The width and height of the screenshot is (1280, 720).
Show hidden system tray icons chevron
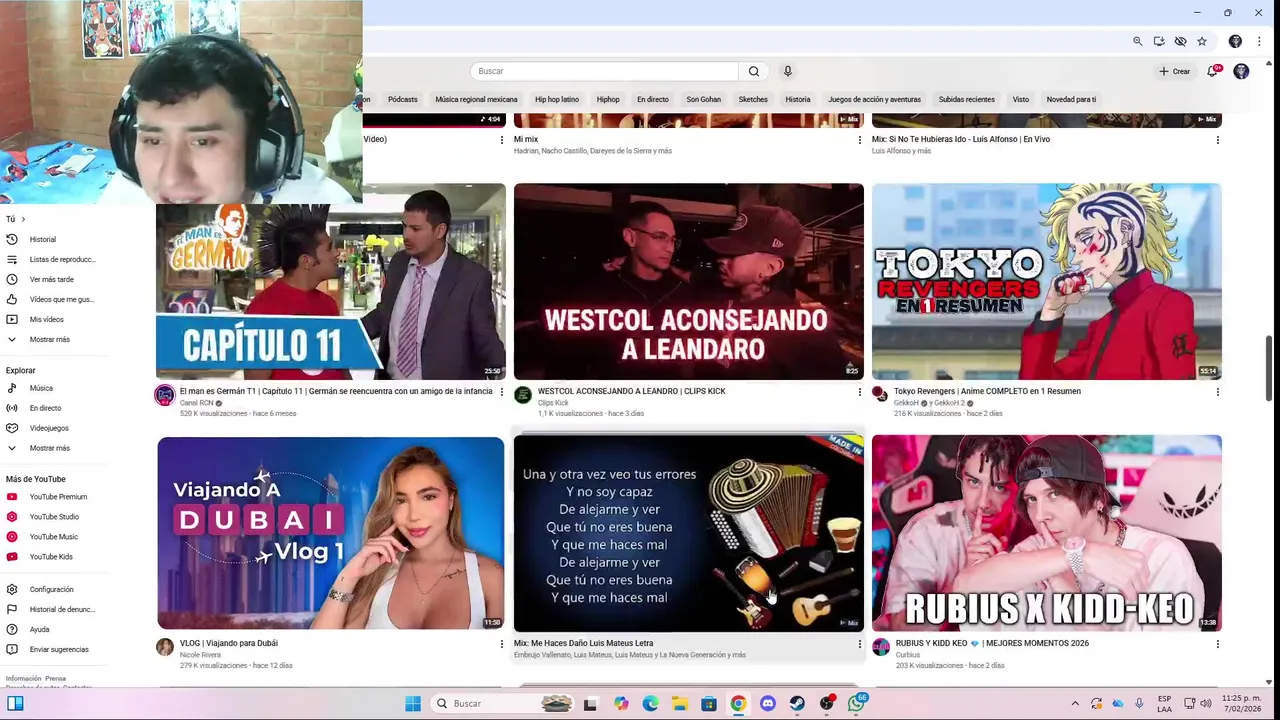coord(1075,703)
